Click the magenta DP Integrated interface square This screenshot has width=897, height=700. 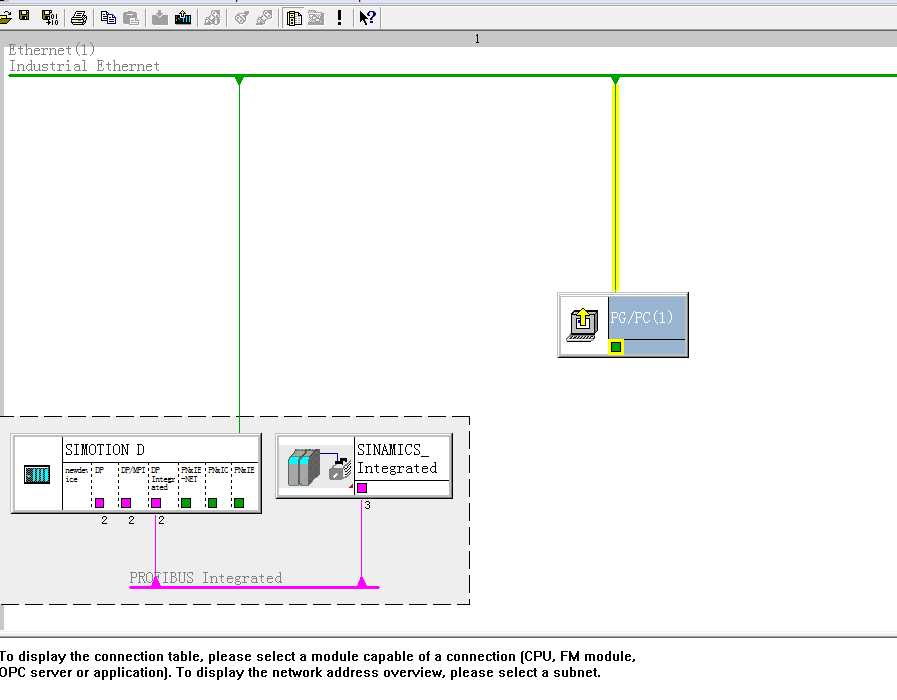[156, 503]
